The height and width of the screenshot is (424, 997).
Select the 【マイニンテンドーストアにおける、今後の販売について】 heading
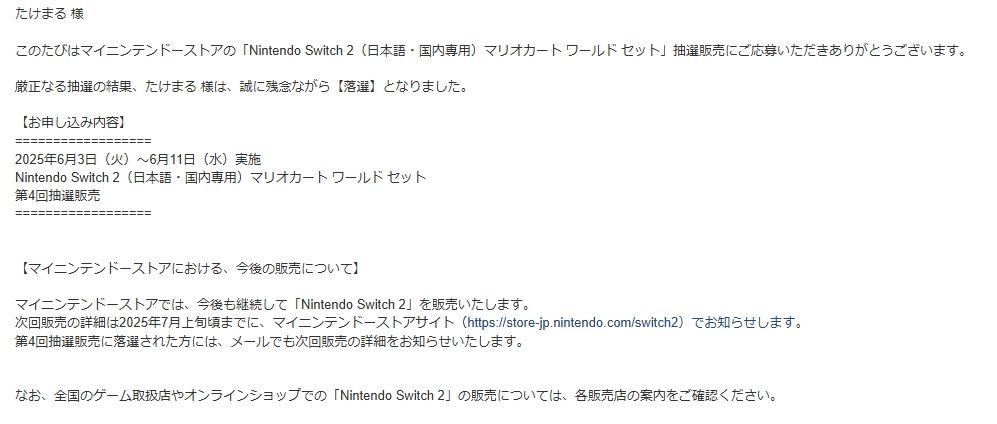coord(189,268)
